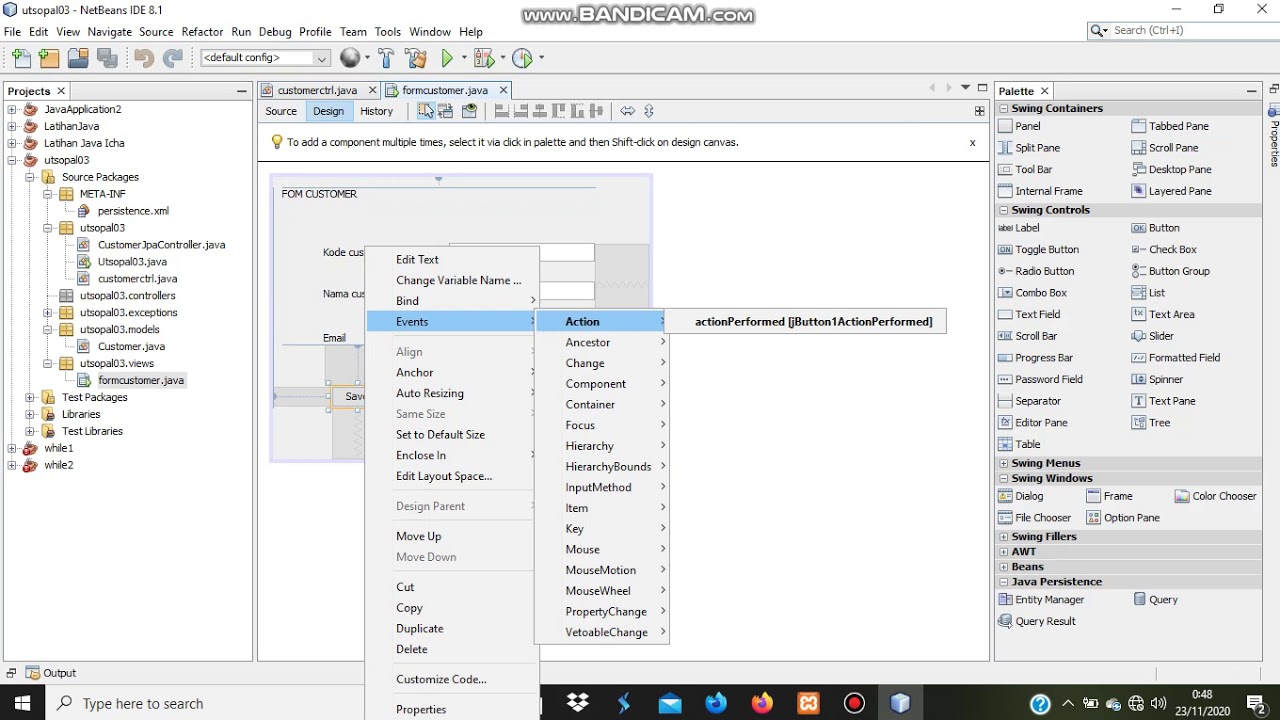
Task: Select actionPerformed jButton1ActionPerformed handler
Action: coord(806,322)
